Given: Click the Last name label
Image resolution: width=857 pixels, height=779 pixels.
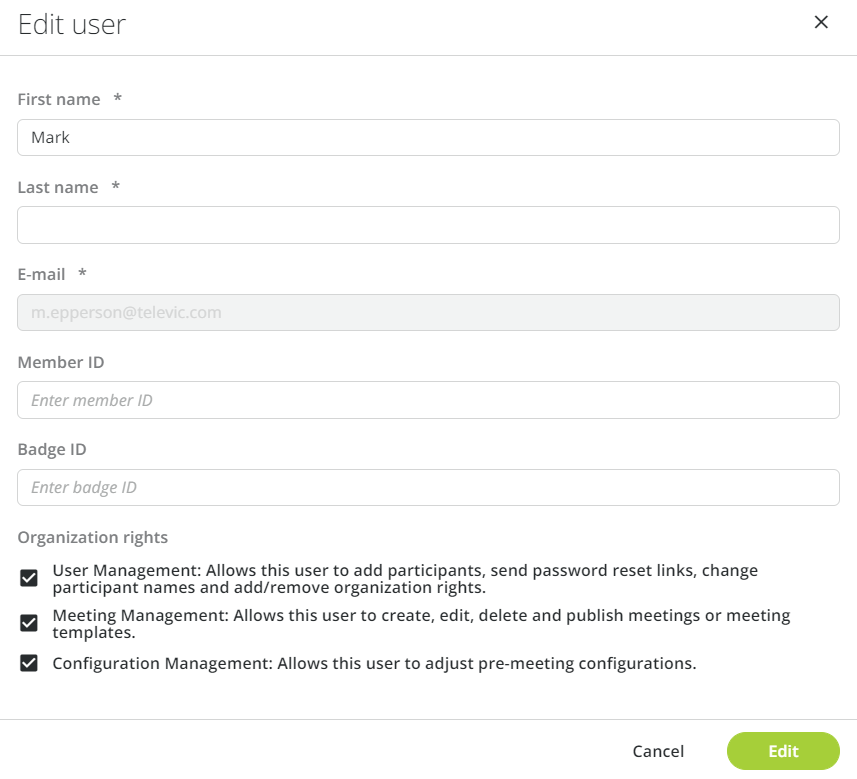Looking at the screenshot, I should (57, 187).
